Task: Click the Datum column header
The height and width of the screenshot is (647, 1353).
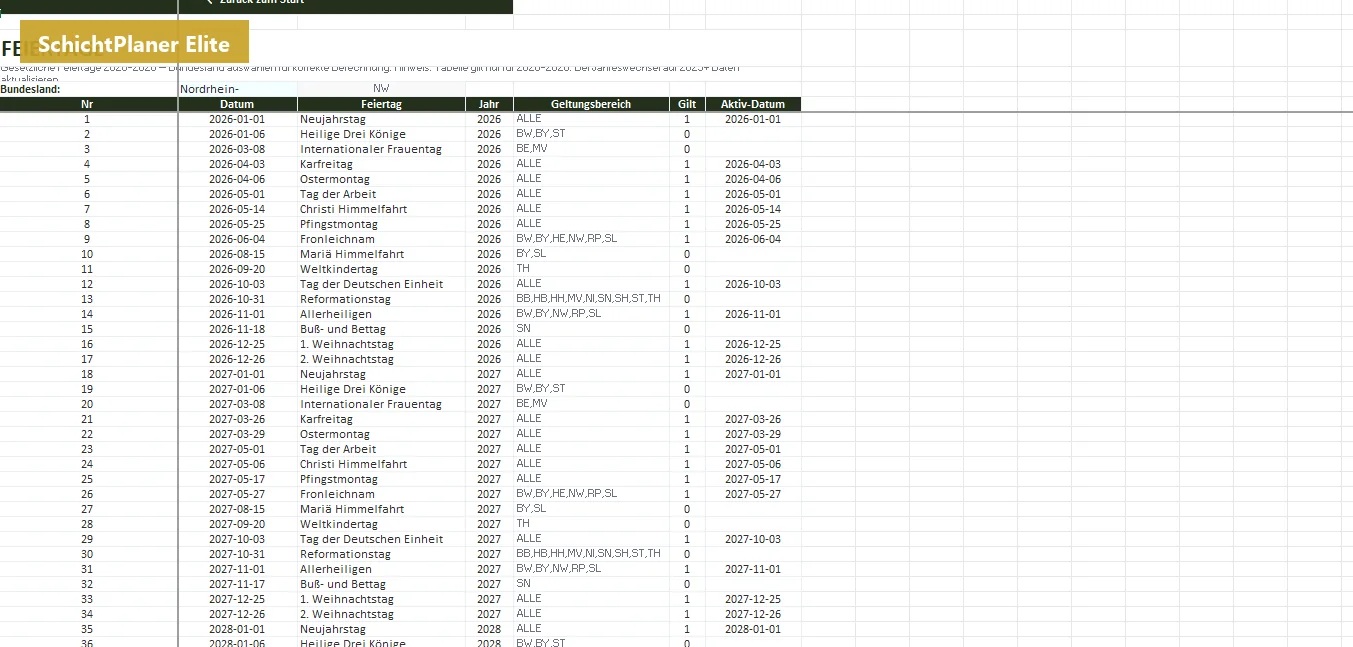Action: [x=237, y=104]
